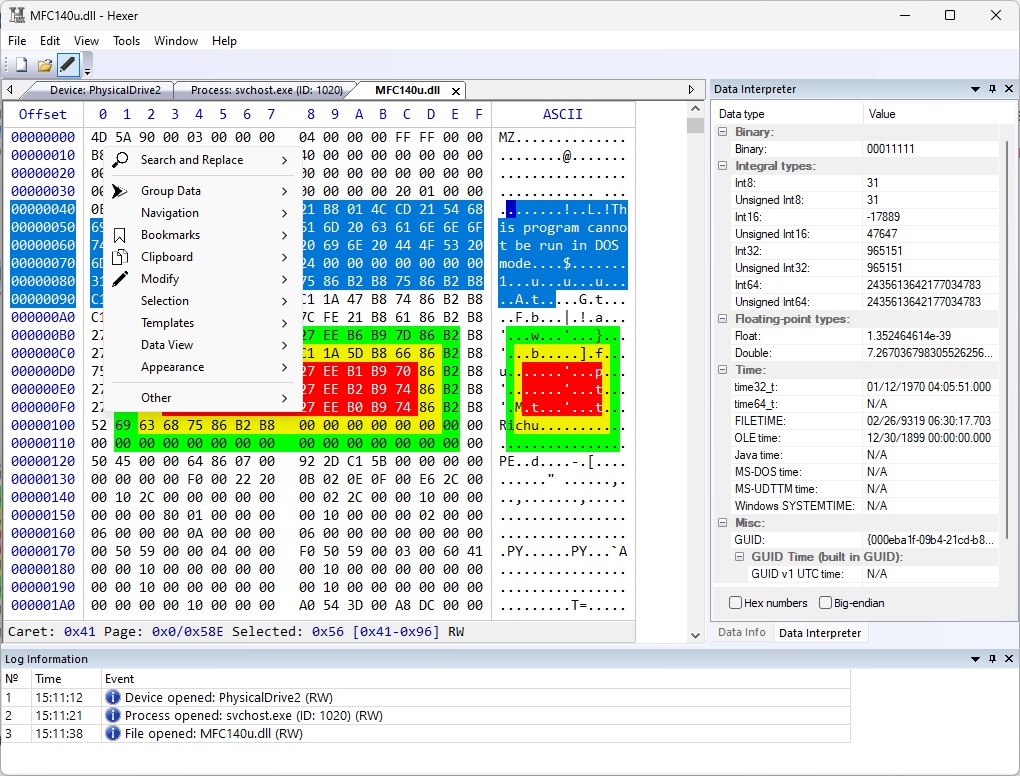
Task: Open toolbar options dropdown arrow
Action: click(x=87, y=70)
